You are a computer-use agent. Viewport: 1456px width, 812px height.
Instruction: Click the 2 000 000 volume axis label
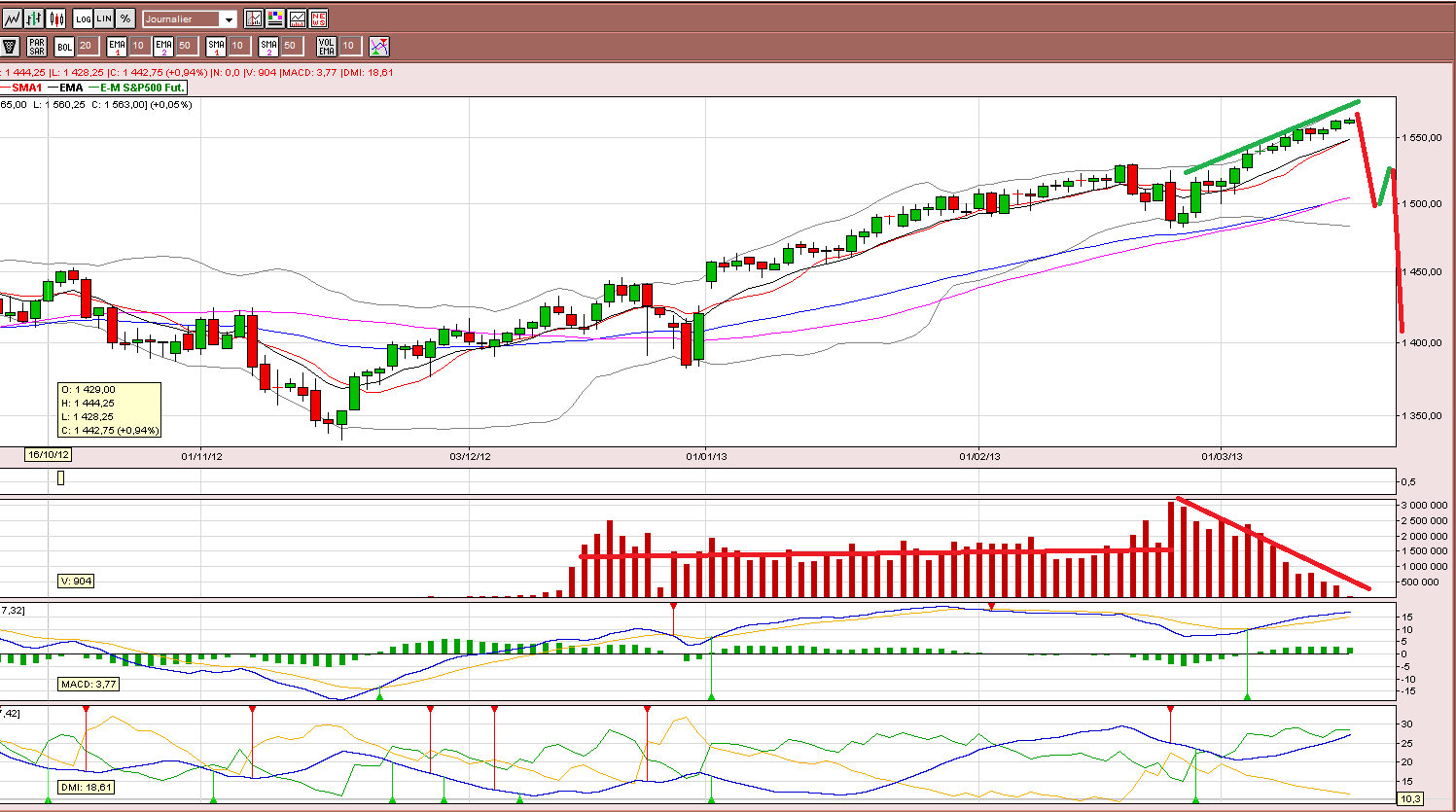point(1426,536)
